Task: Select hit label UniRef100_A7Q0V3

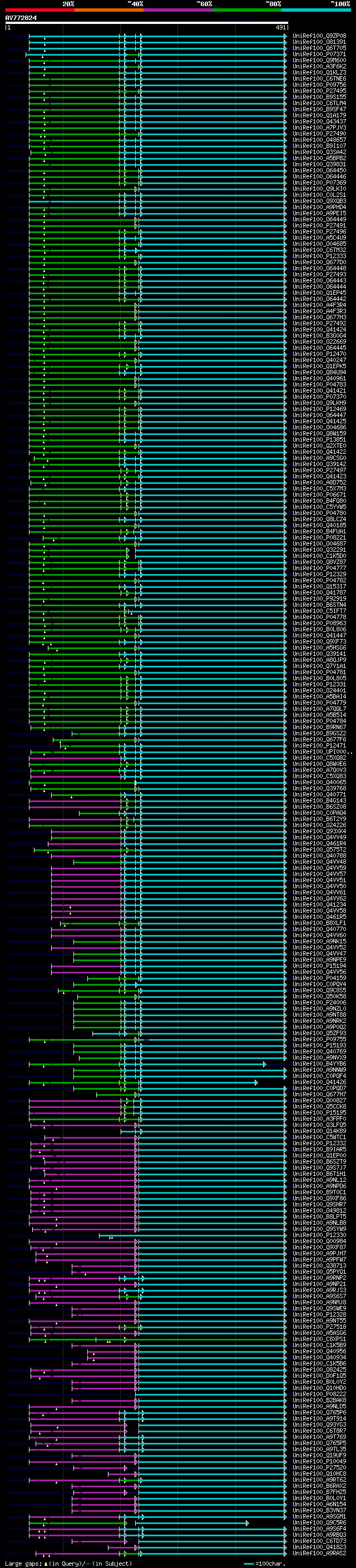Action: pyautogui.click(x=319, y=770)
